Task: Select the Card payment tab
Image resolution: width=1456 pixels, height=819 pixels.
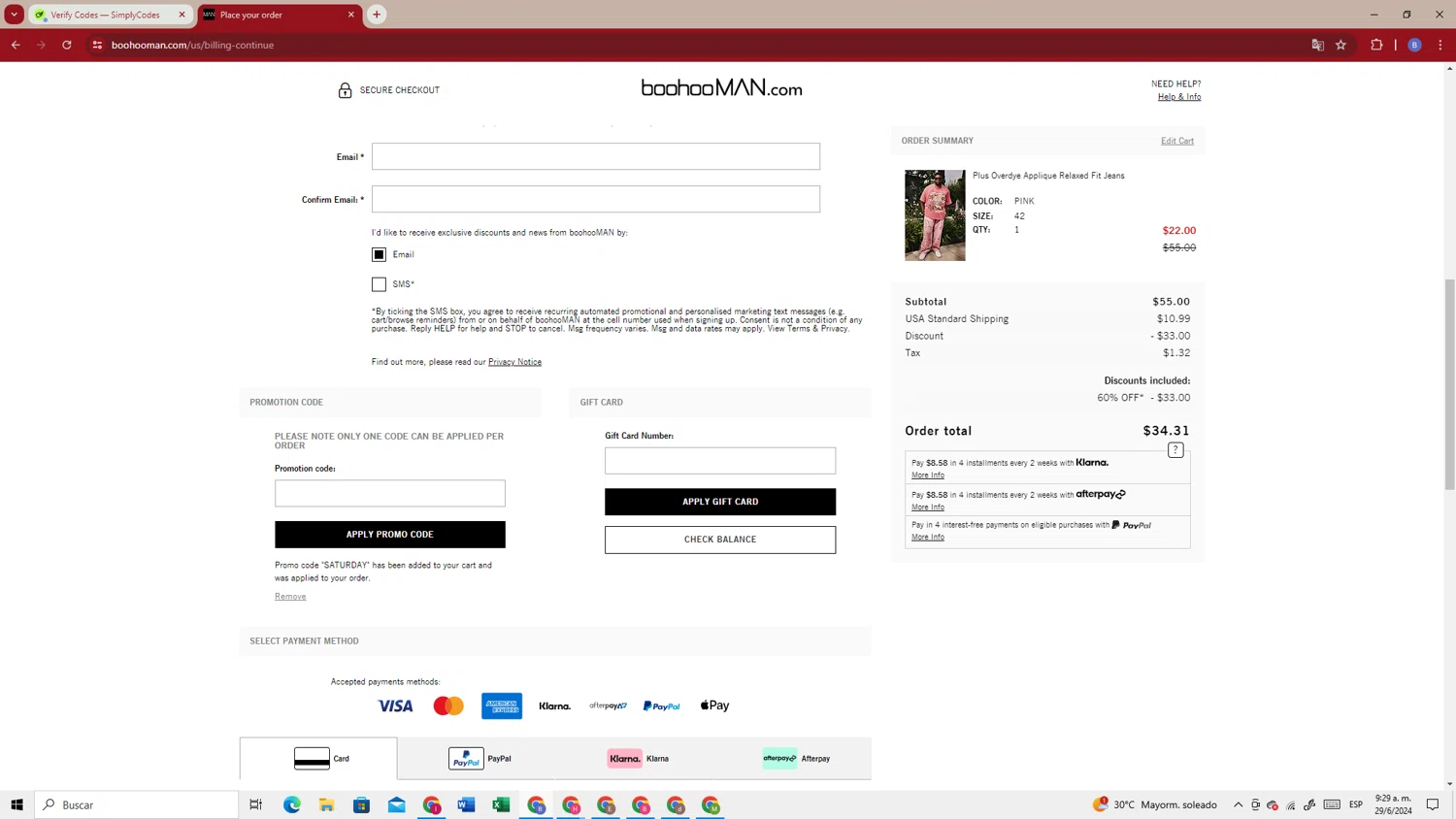Action: 318,759
